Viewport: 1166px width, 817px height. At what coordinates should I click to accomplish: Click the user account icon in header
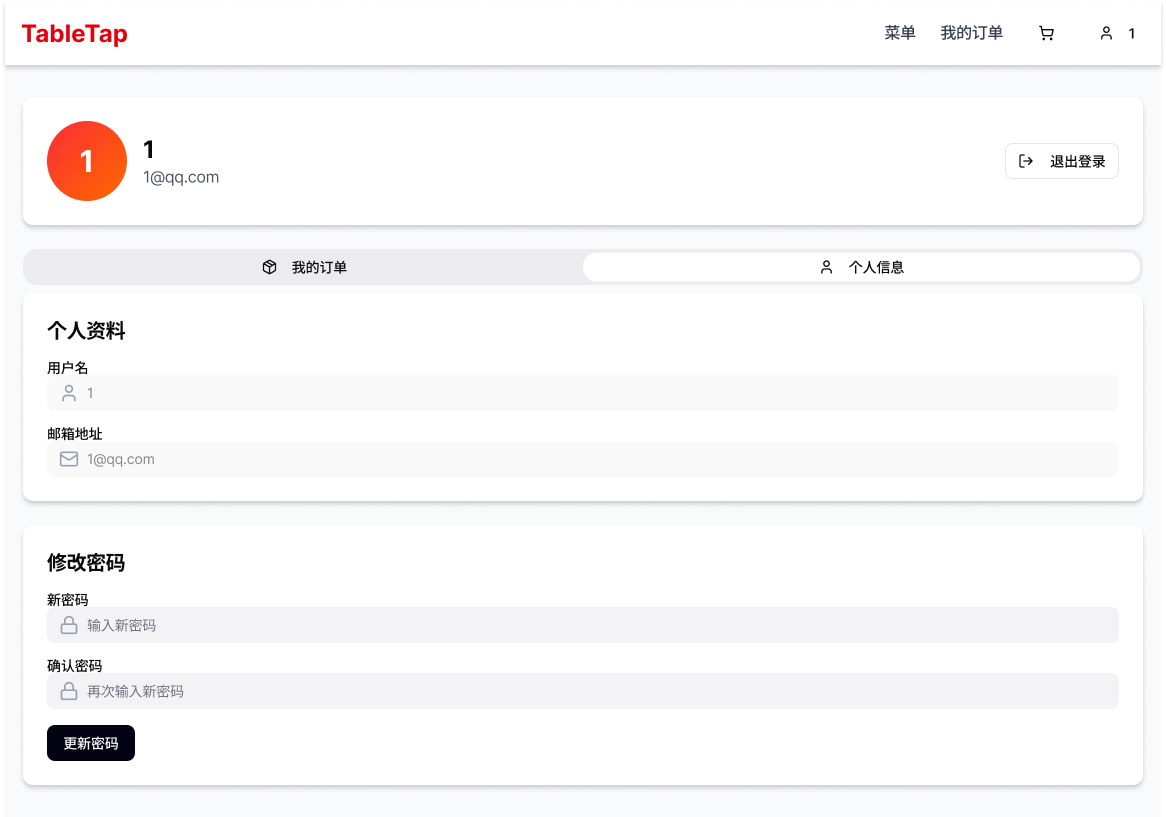click(1107, 33)
